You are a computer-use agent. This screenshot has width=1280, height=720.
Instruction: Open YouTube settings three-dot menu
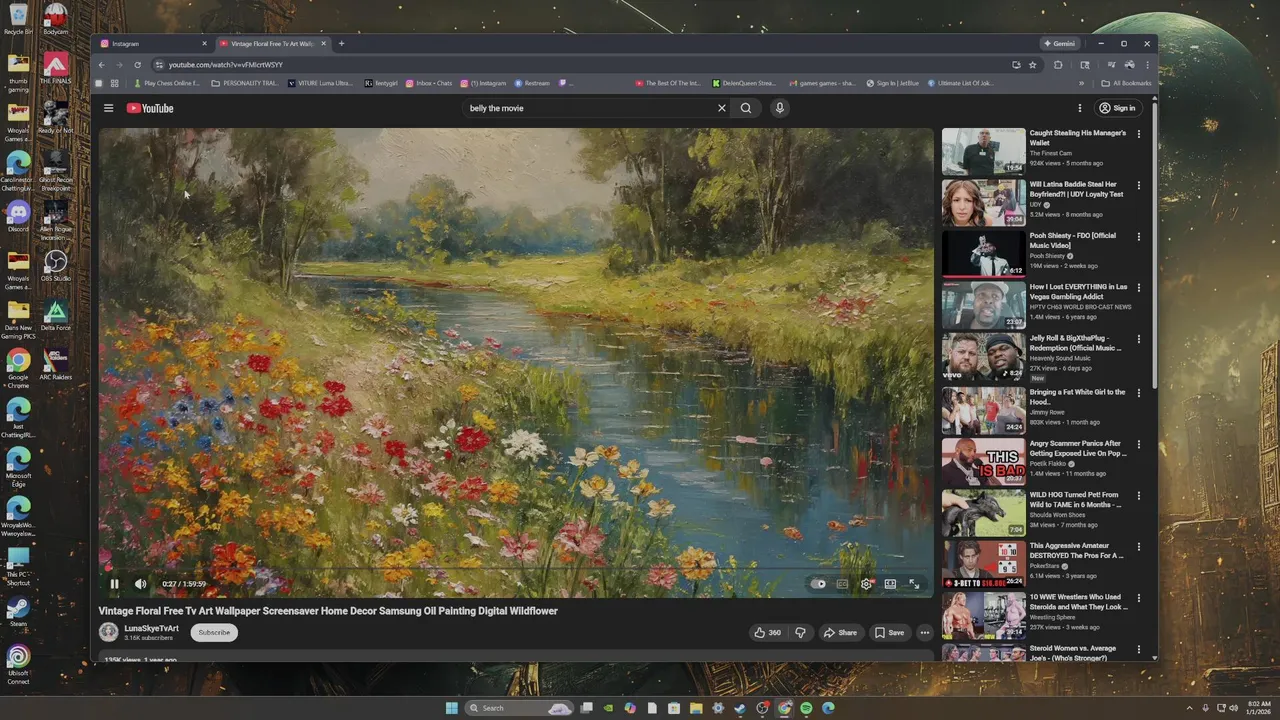(1080, 108)
